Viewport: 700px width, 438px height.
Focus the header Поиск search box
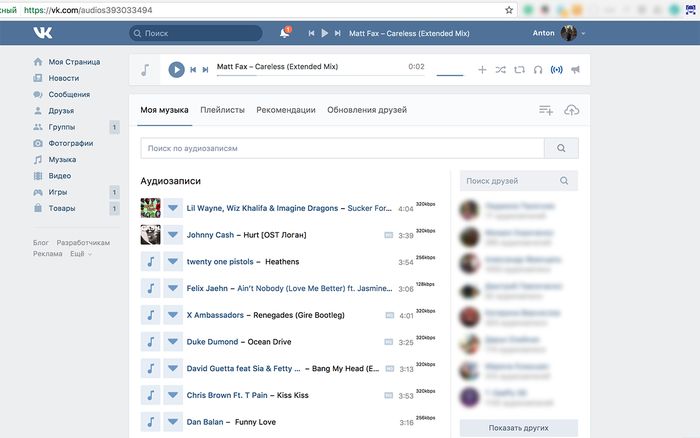pyautogui.click(x=196, y=33)
